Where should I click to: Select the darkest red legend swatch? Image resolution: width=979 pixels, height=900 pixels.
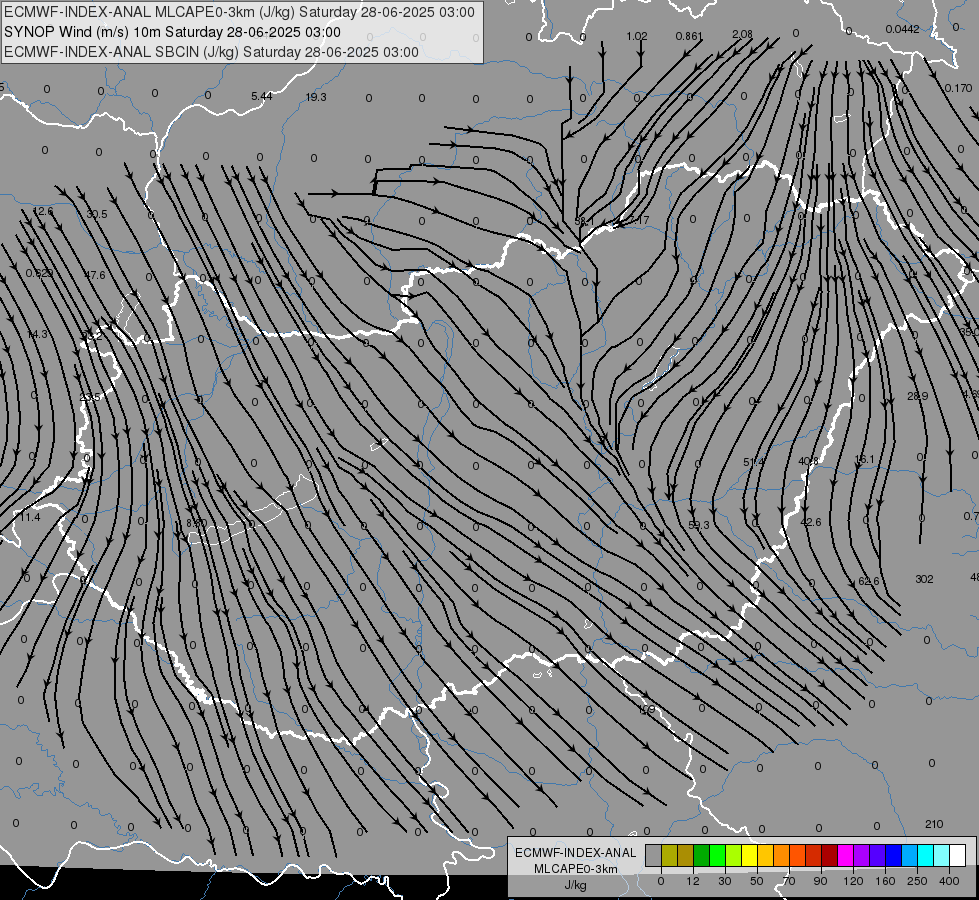coord(830,856)
